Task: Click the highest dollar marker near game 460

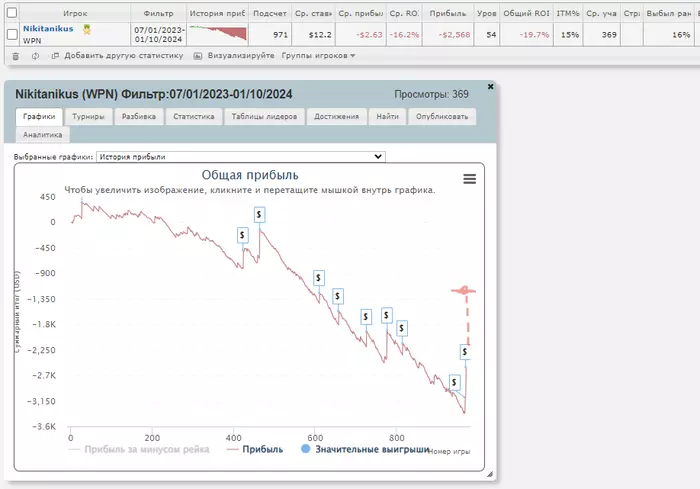Action: pos(259,215)
